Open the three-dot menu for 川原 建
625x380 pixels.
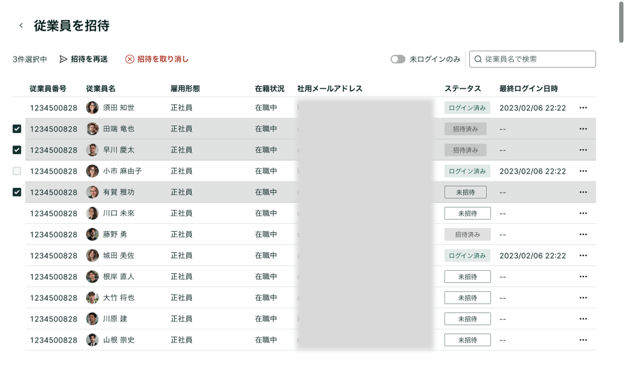point(583,319)
